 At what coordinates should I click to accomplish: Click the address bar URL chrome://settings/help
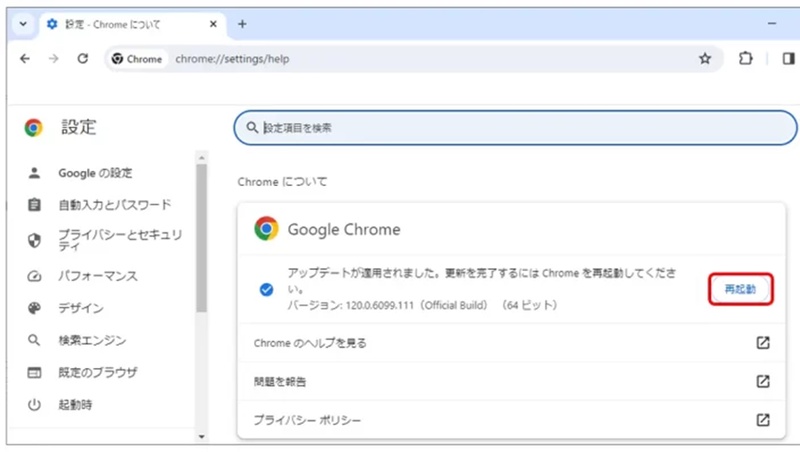pos(232,59)
